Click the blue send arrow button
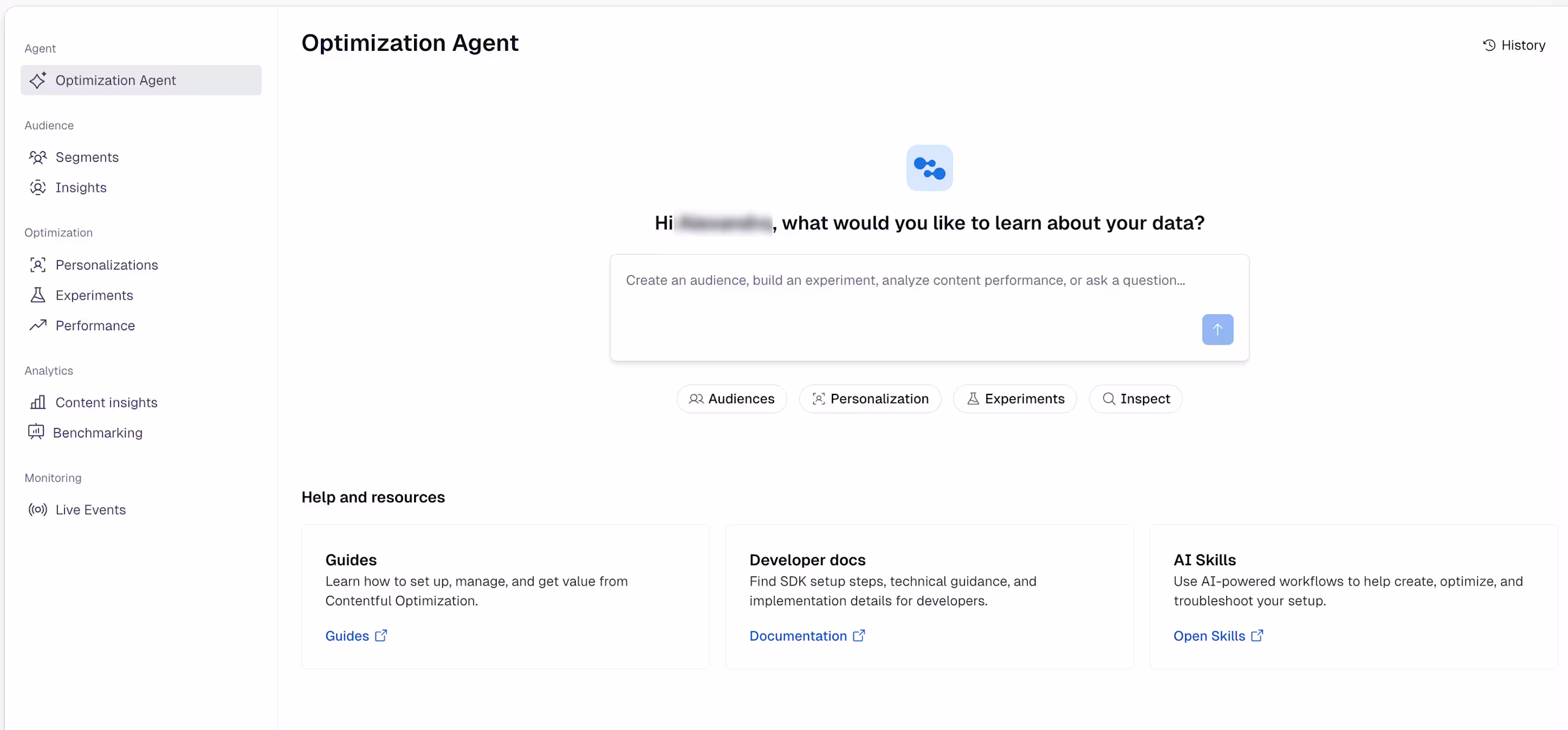 (1218, 329)
